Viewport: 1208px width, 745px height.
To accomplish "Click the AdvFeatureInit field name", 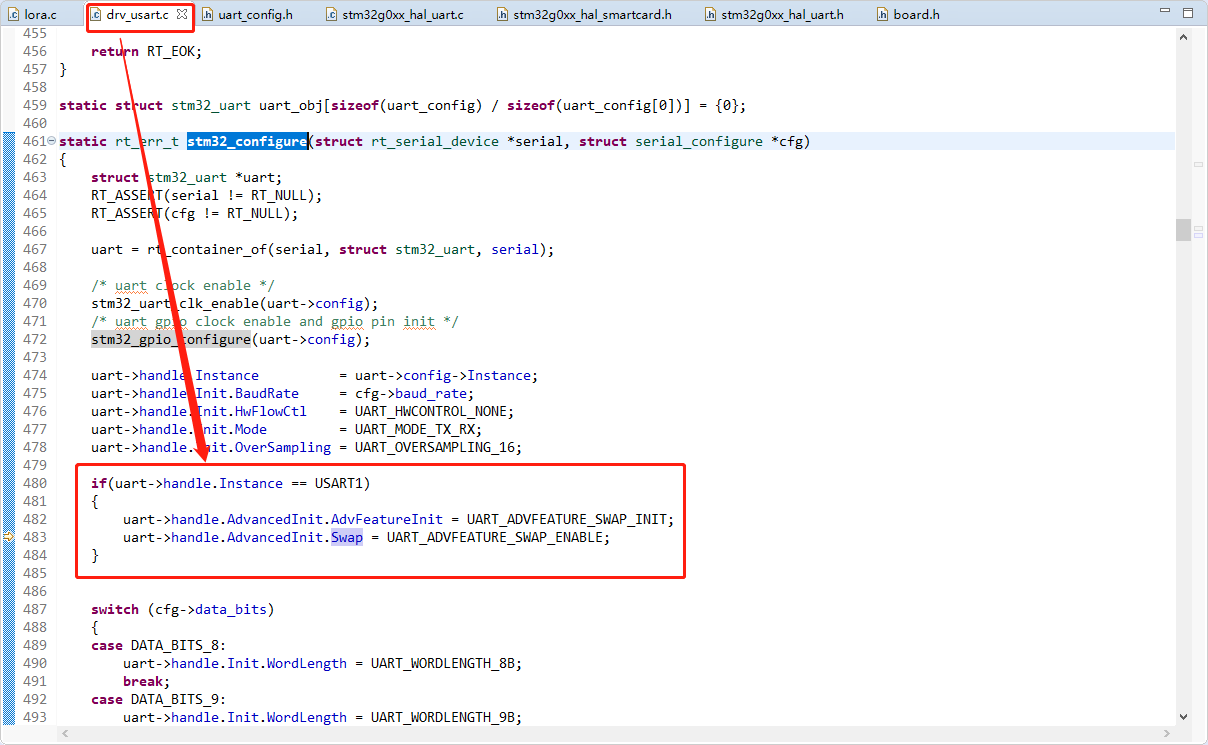I will 387,519.
